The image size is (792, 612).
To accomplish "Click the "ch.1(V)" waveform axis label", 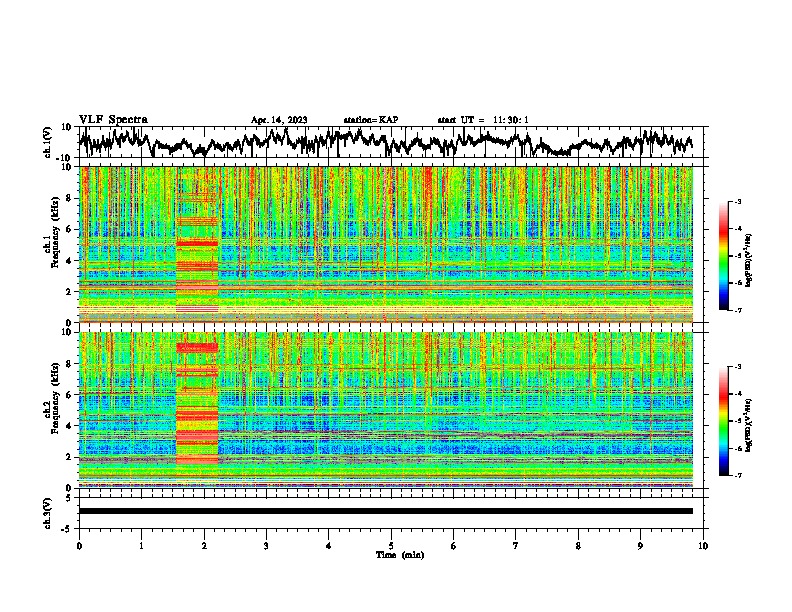I will coord(49,142).
